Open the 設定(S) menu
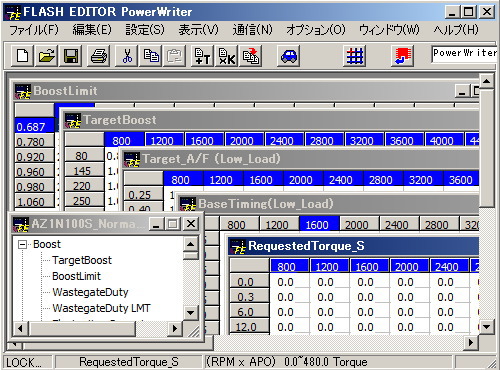Viewport: 500px width, 370px height. pos(145,30)
